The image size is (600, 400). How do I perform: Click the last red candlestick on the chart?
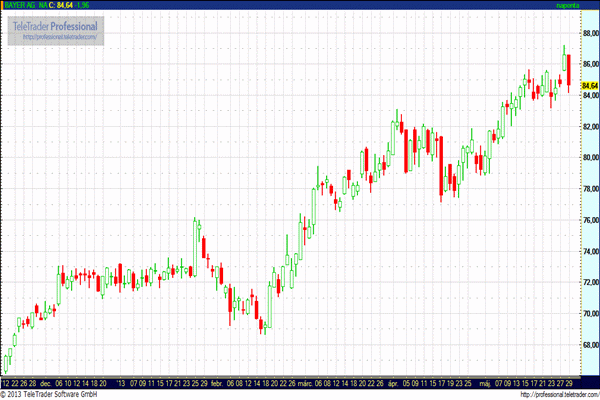click(568, 70)
